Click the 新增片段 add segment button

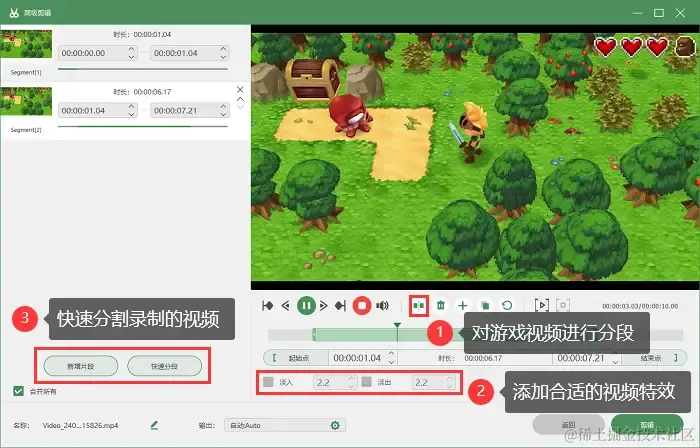[81, 366]
